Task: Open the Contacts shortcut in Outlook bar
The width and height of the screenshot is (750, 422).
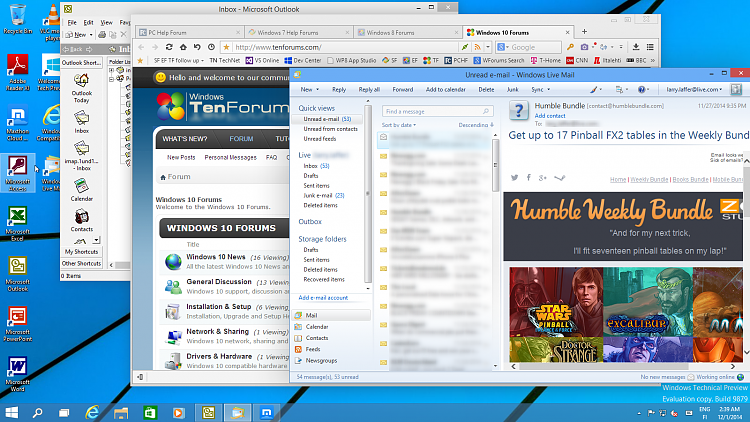Action: pos(82,221)
